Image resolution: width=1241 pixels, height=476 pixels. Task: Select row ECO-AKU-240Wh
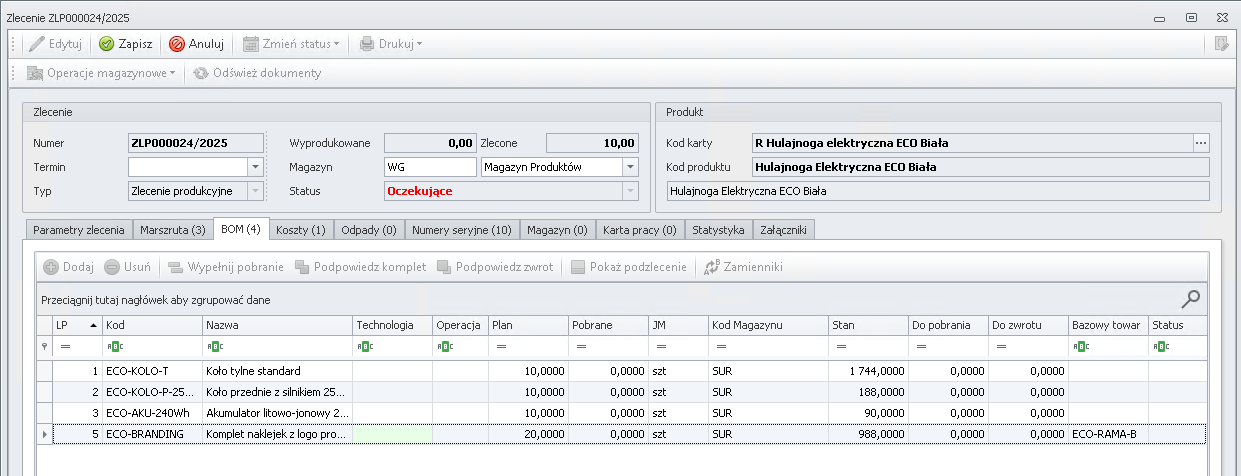click(620, 412)
